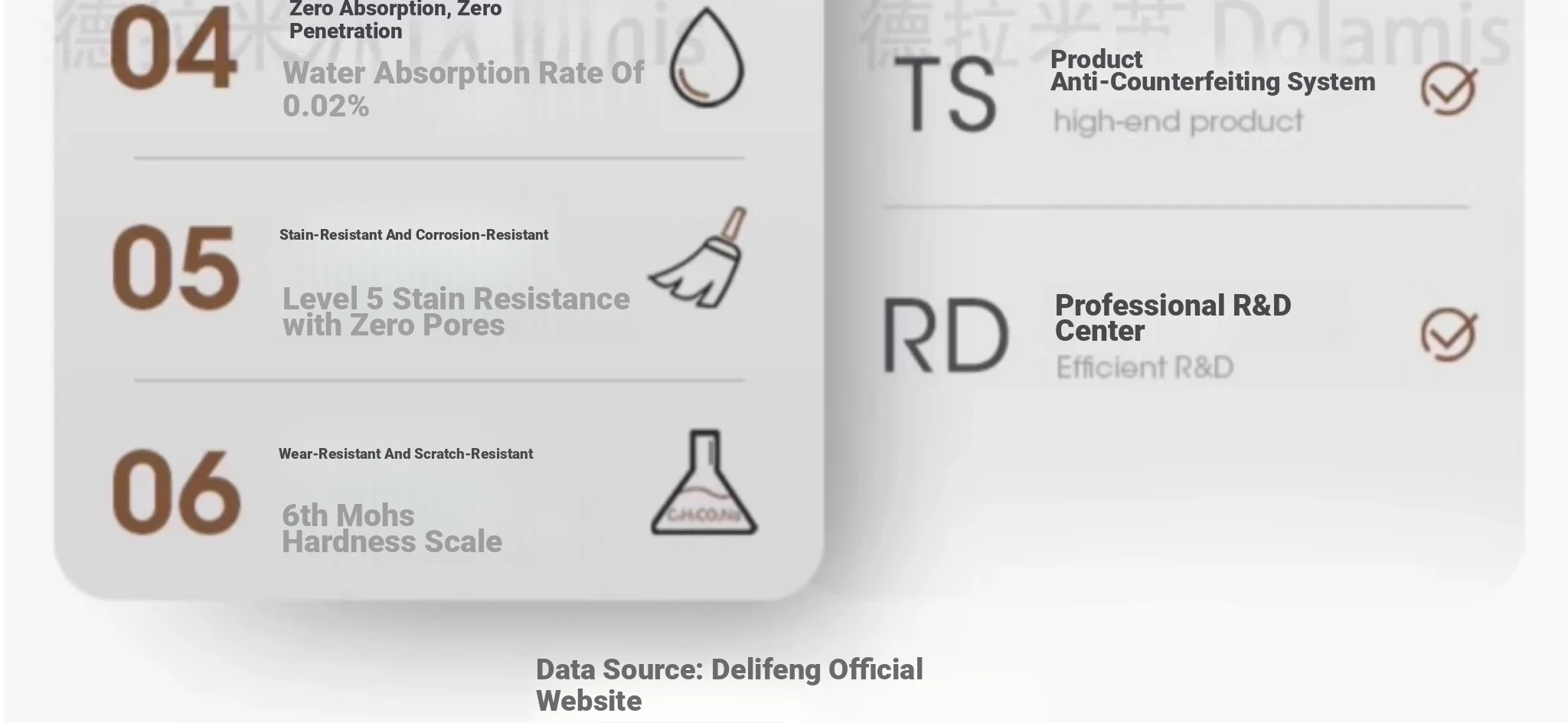
Task: Click the 'high-end product' subtitle
Action: click(x=1178, y=122)
